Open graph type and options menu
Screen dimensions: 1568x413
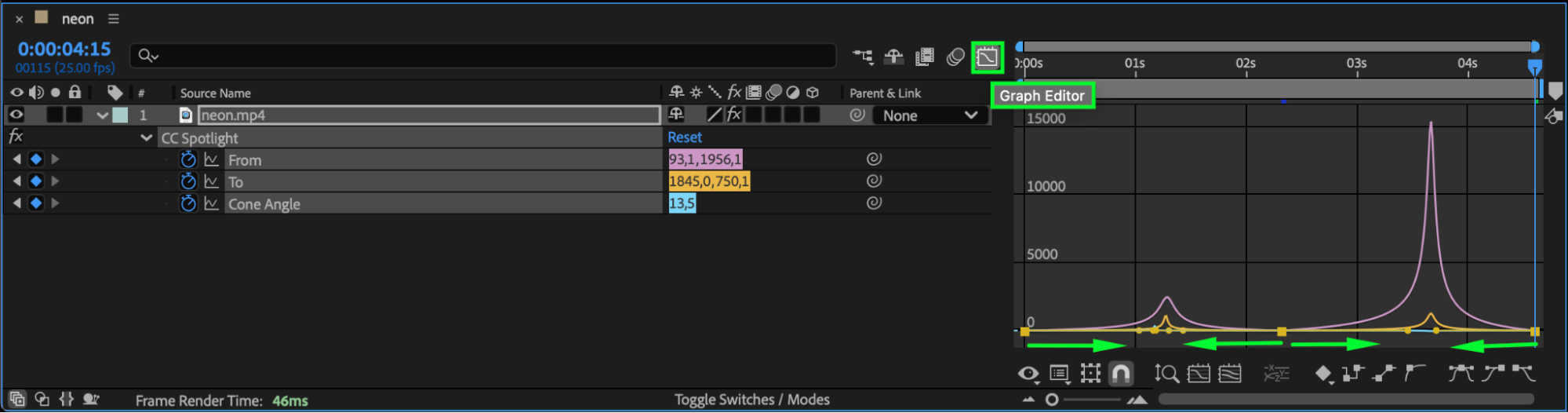point(1059,374)
